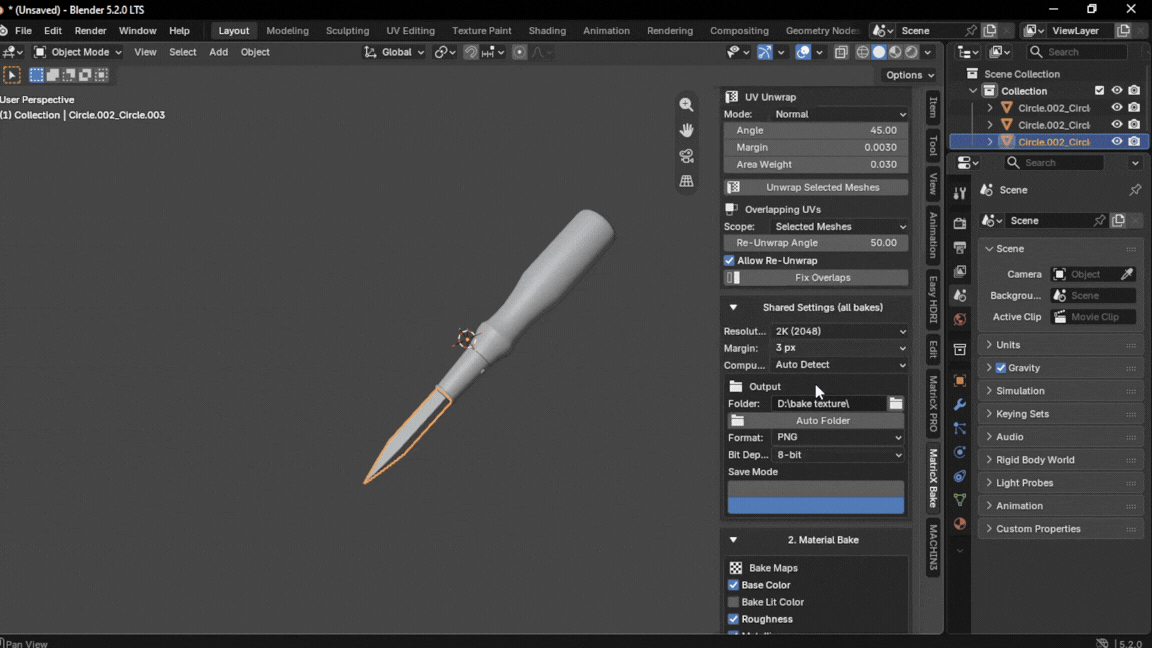Open Resolution 2K (2048) dropdown

pyautogui.click(x=840, y=331)
